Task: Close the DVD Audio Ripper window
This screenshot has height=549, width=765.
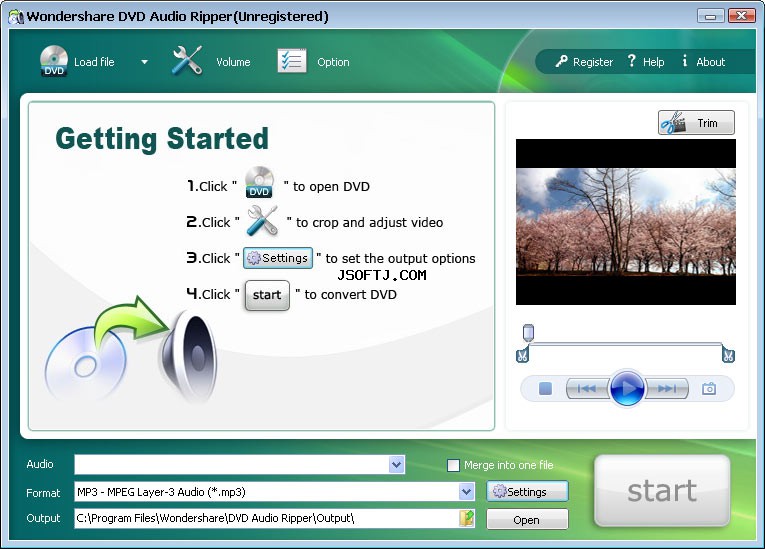Action: 742,16
